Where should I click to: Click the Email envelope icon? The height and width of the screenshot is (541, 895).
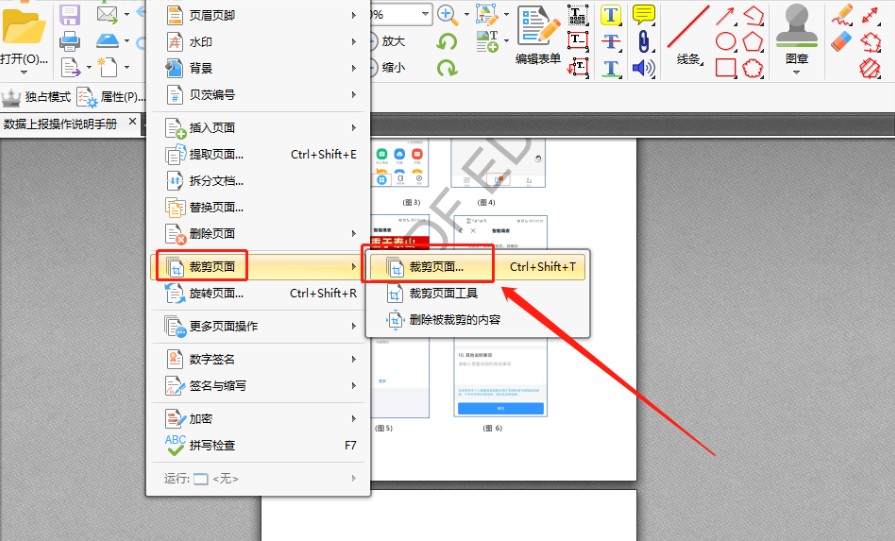107,14
